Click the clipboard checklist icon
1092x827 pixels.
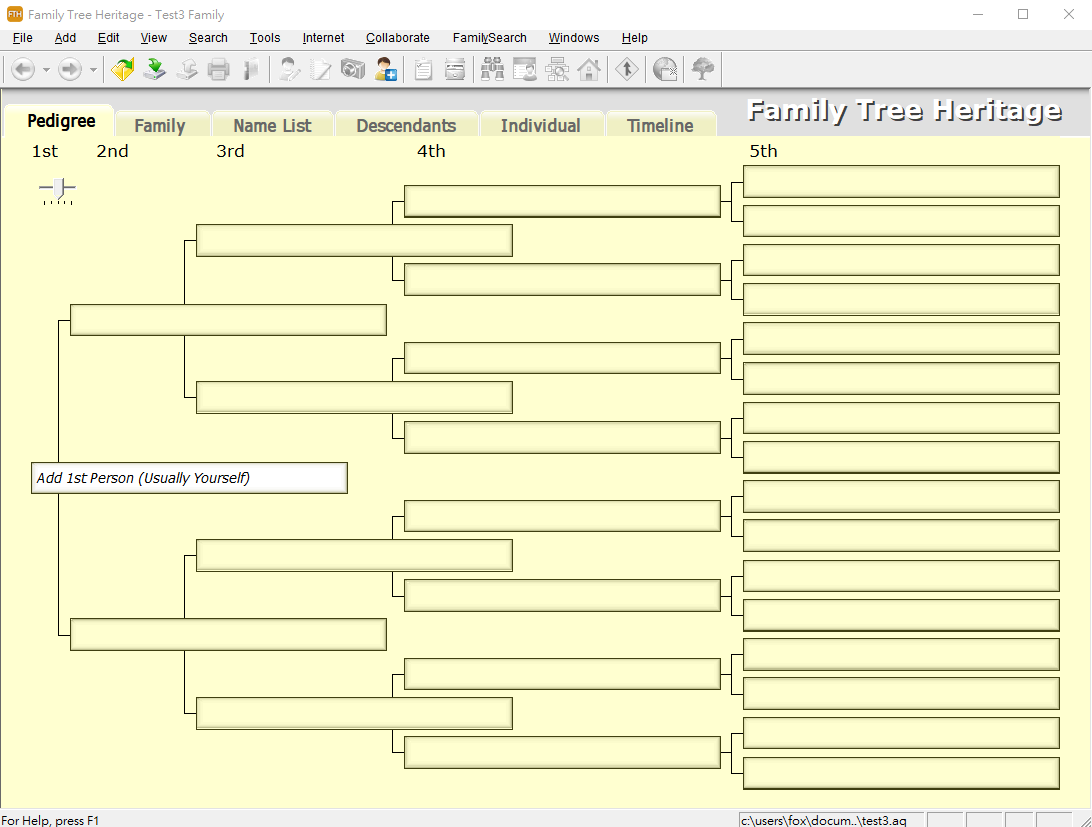tap(423, 69)
